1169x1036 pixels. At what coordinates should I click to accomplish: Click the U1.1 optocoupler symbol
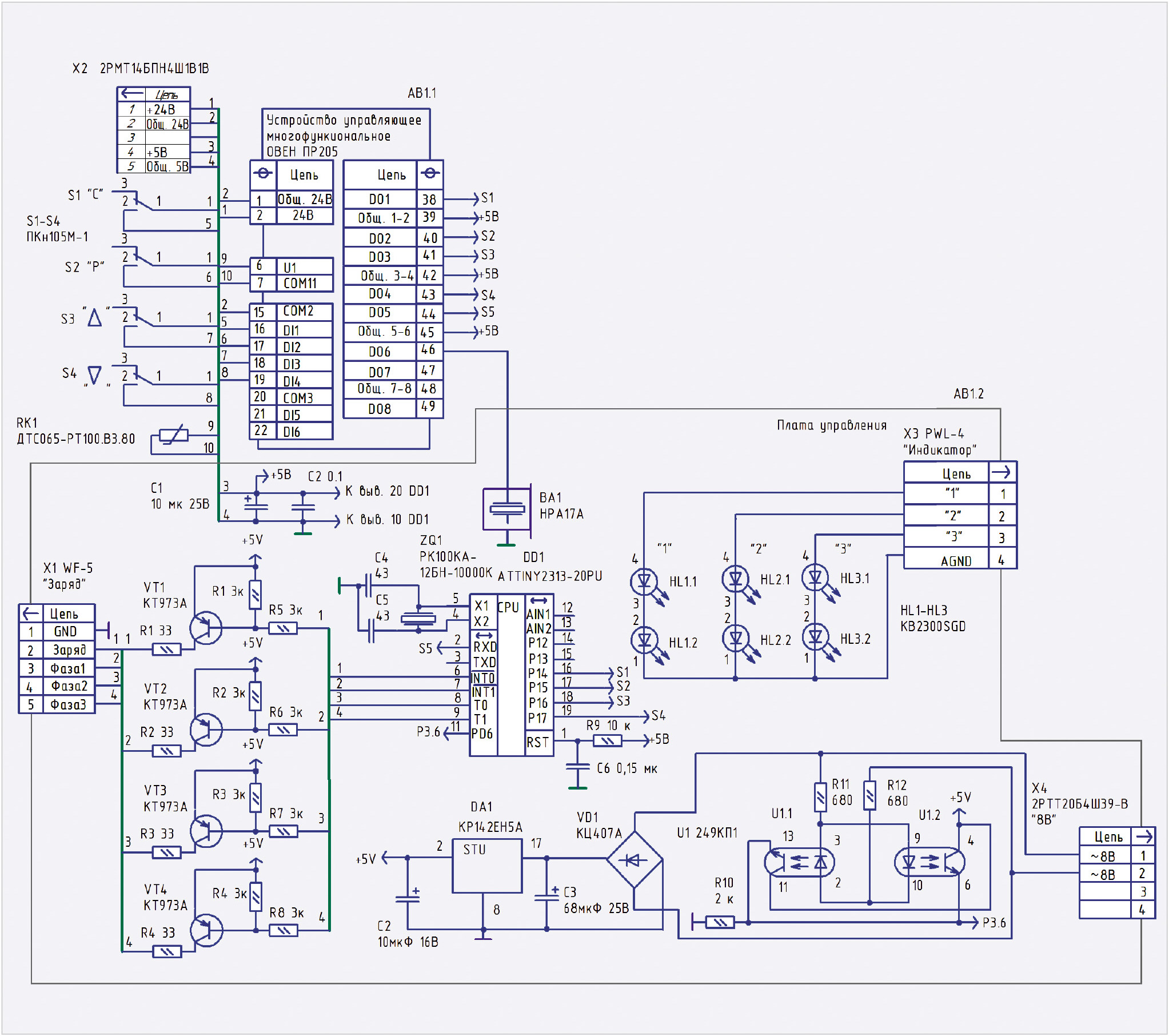[800, 862]
